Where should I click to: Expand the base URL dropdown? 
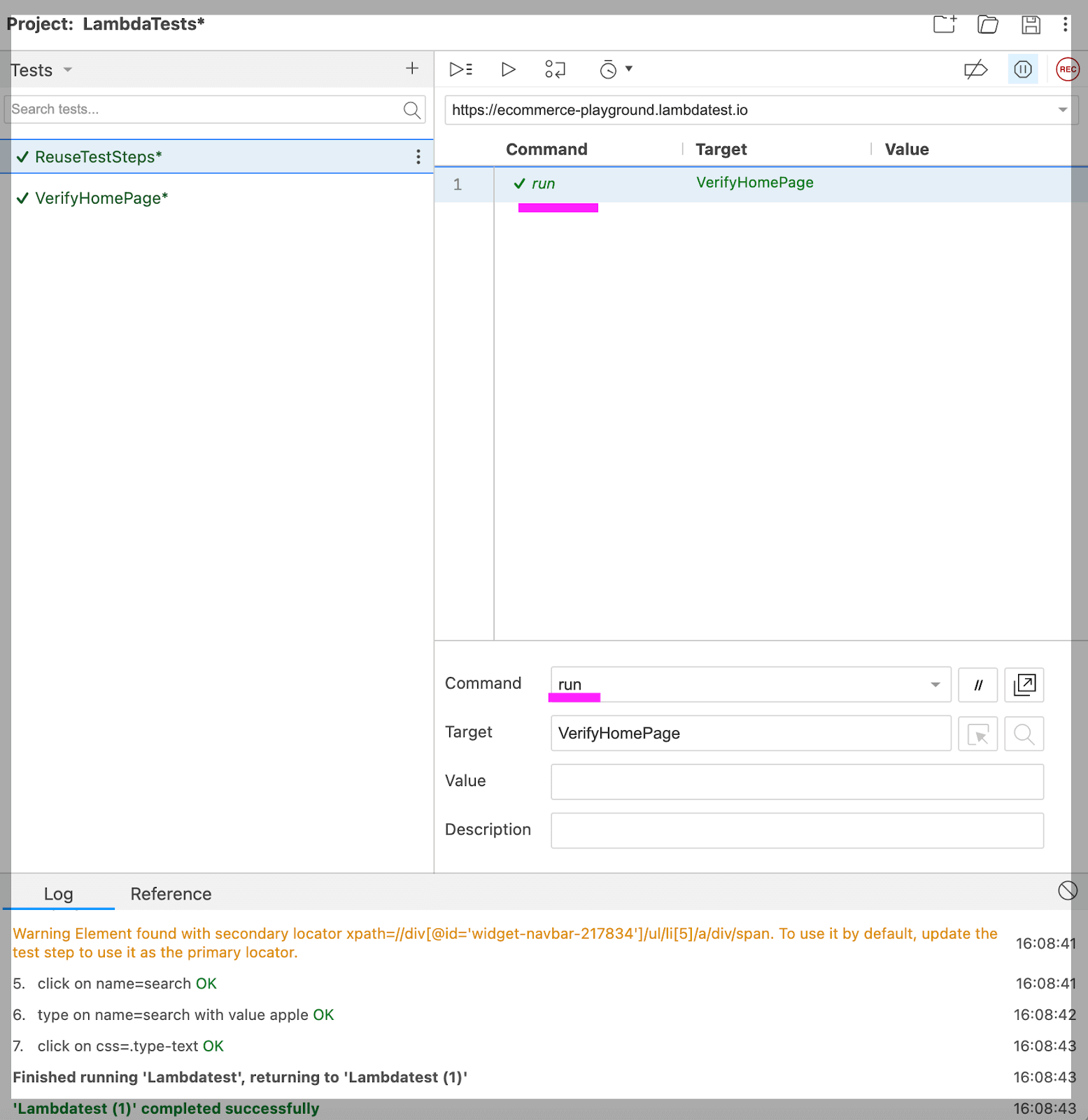coord(1063,110)
